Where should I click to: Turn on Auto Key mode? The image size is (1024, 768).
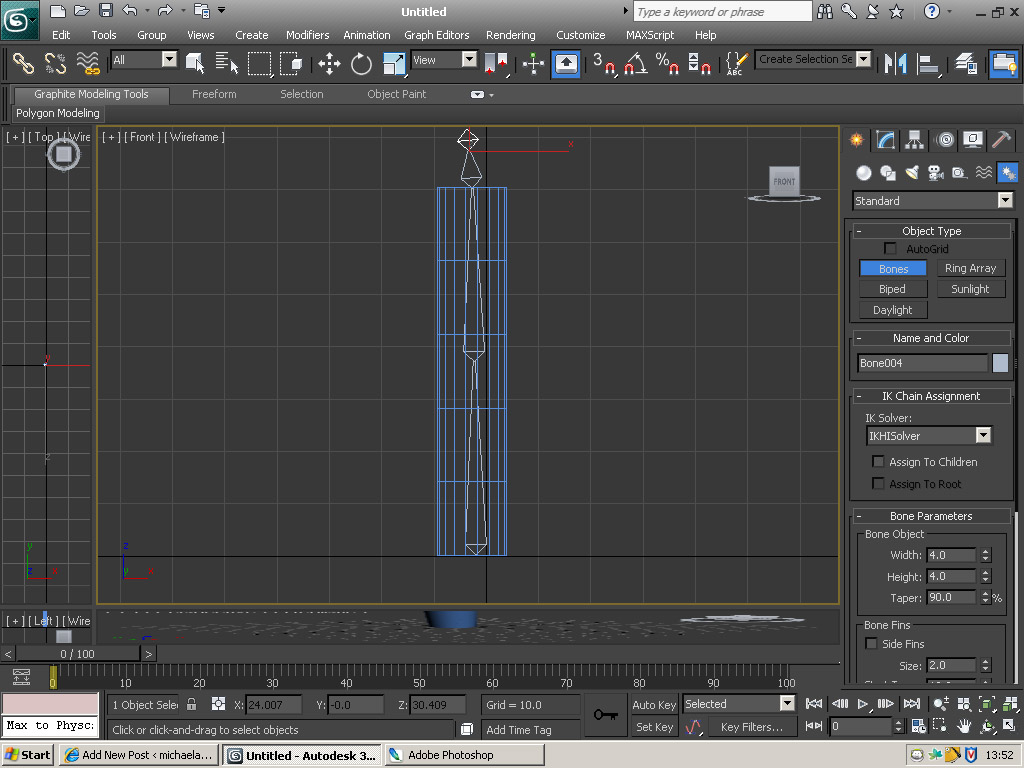coord(654,705)
